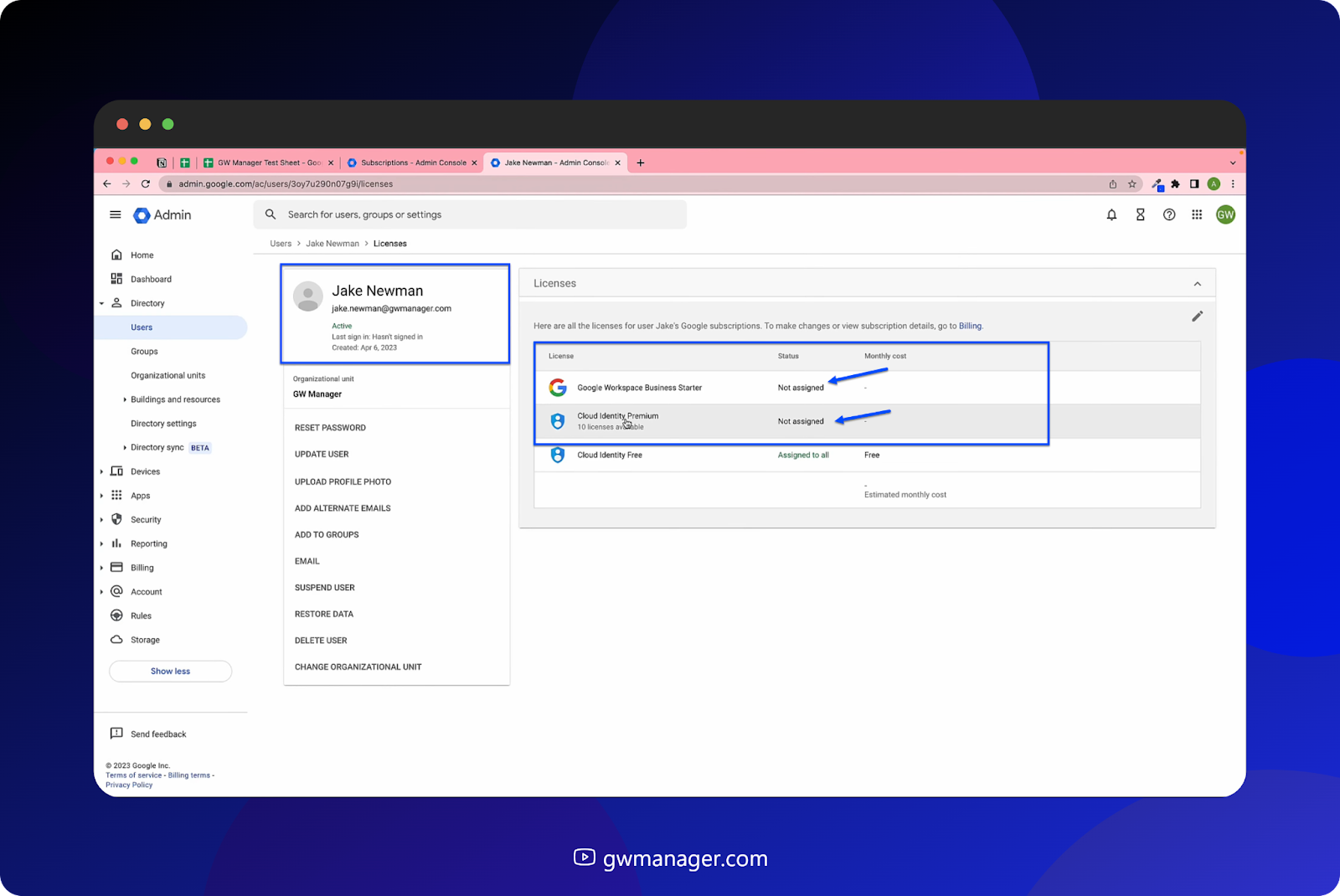Open Billing terms link
This screenshot has width=1340, height=896.
[x=188, y=775]
